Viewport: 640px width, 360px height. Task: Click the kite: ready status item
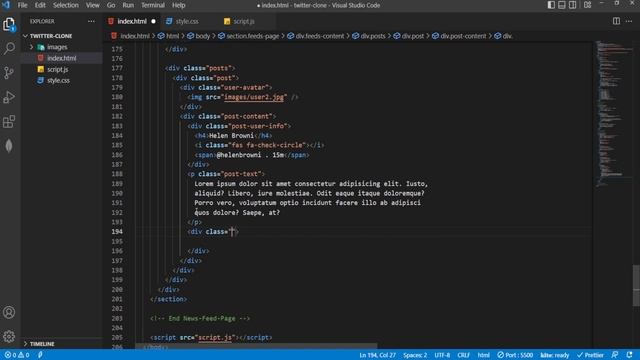click(x=555, y=355)
